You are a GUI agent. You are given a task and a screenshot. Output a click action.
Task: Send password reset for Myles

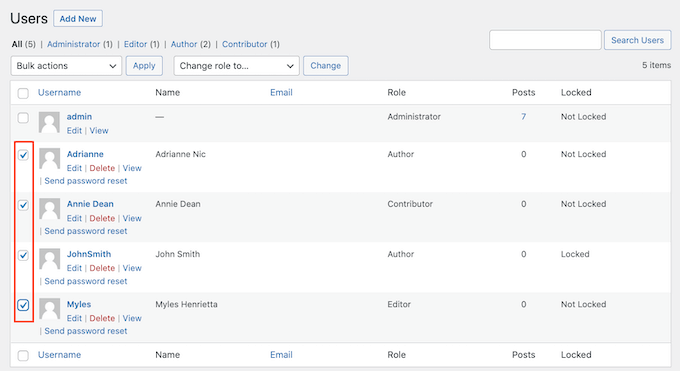[86, 331]
